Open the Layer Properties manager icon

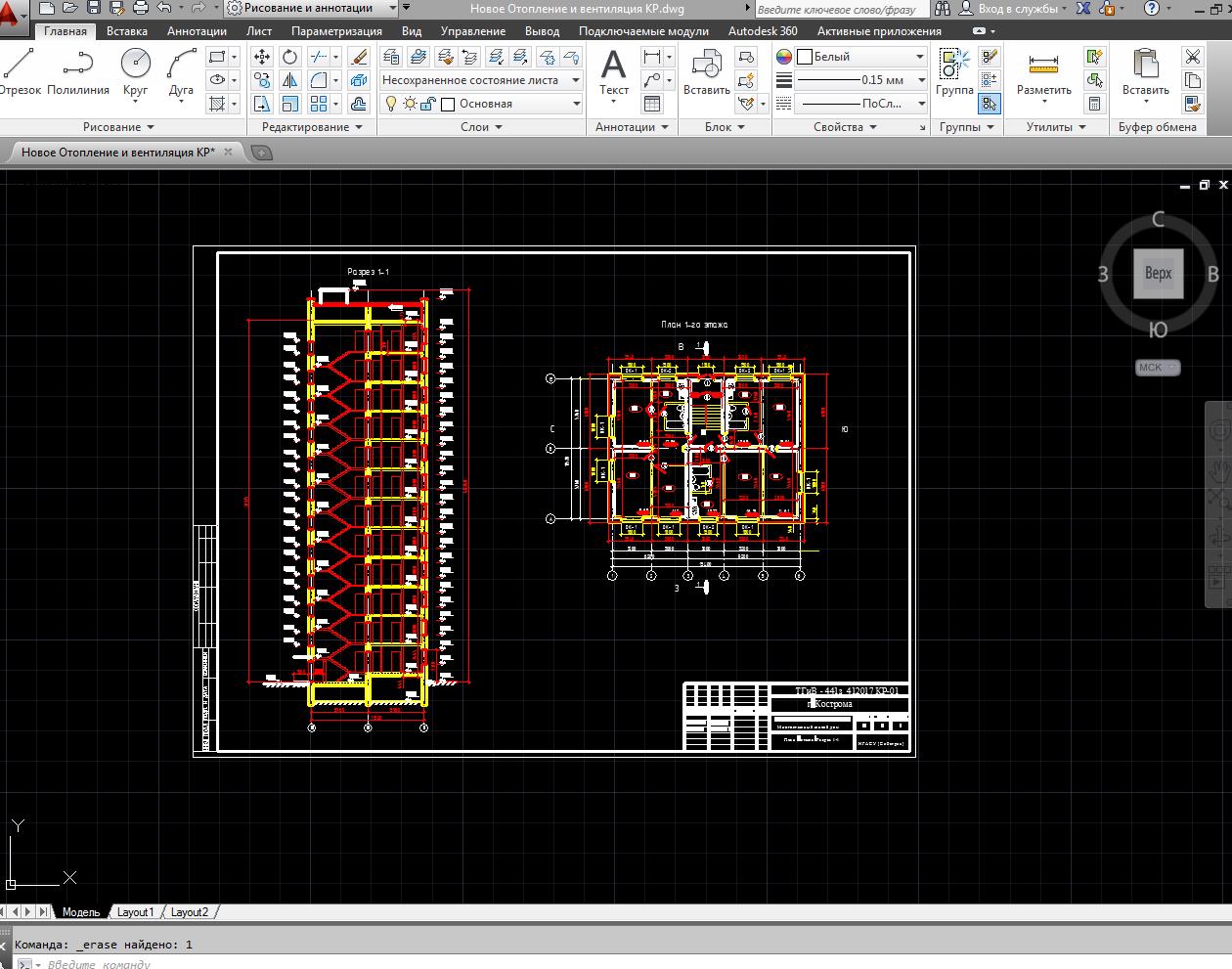391,57
